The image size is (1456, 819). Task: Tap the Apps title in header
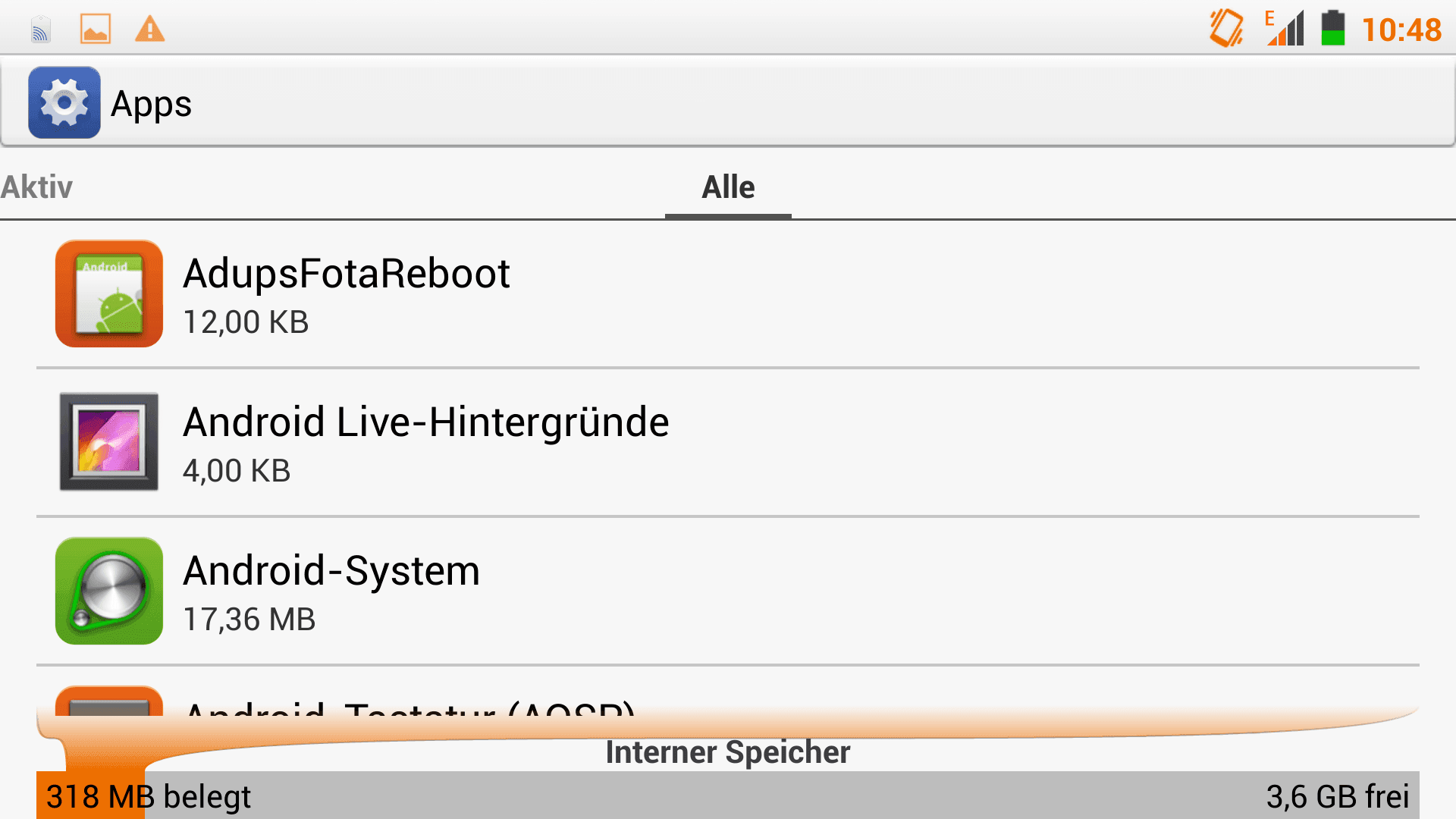point(151,104)
